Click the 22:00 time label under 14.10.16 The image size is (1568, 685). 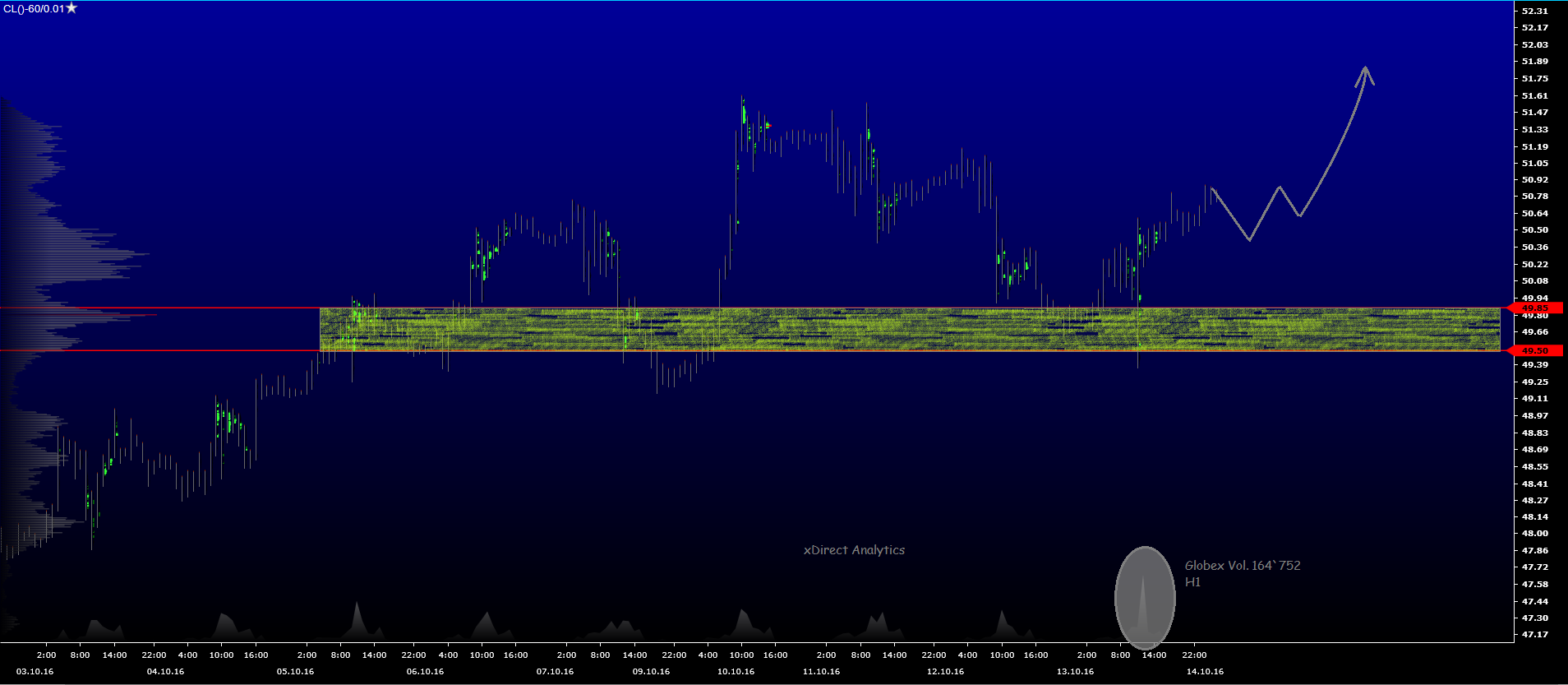[x=1194, y=655]
